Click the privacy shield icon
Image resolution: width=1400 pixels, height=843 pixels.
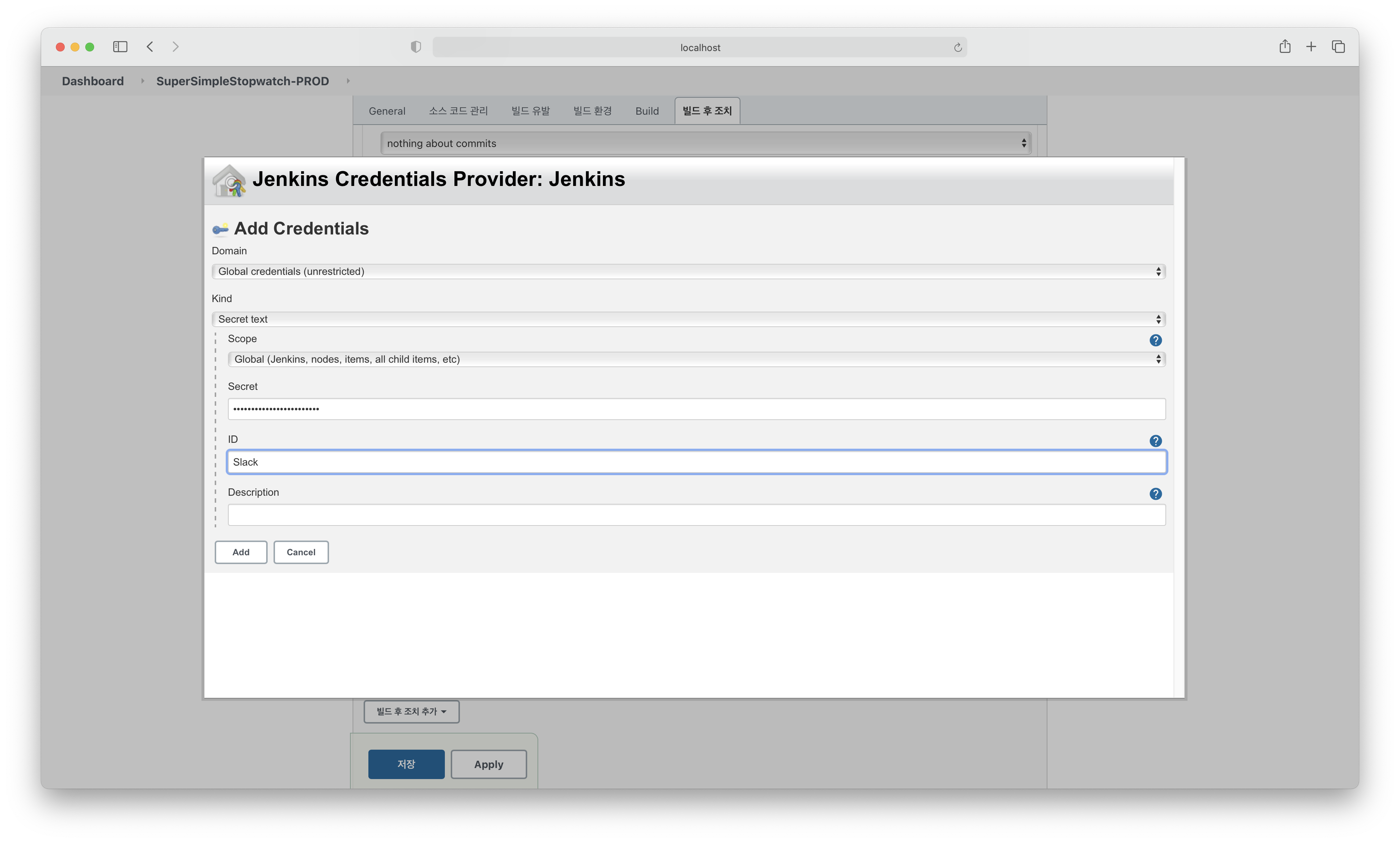(416, 47)
